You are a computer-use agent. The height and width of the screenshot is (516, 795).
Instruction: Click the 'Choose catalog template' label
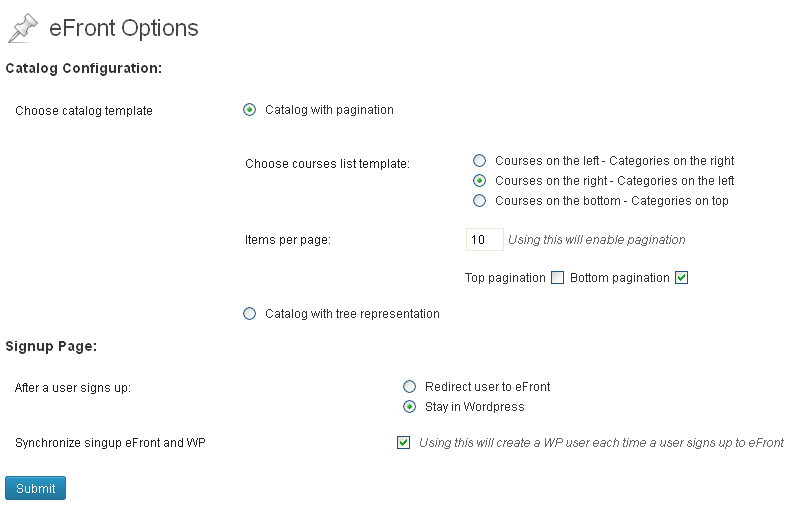point(84,111)
